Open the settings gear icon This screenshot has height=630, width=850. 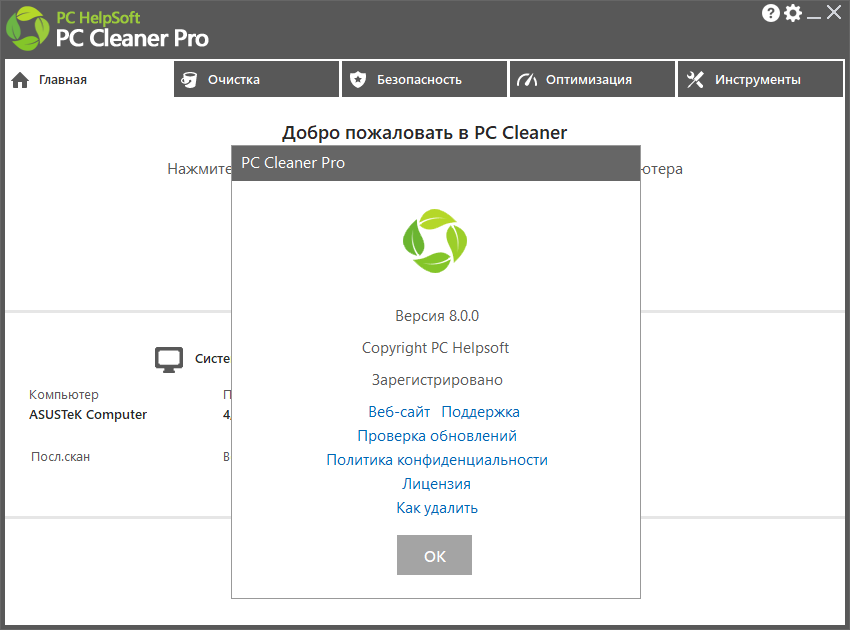(793, 13)
